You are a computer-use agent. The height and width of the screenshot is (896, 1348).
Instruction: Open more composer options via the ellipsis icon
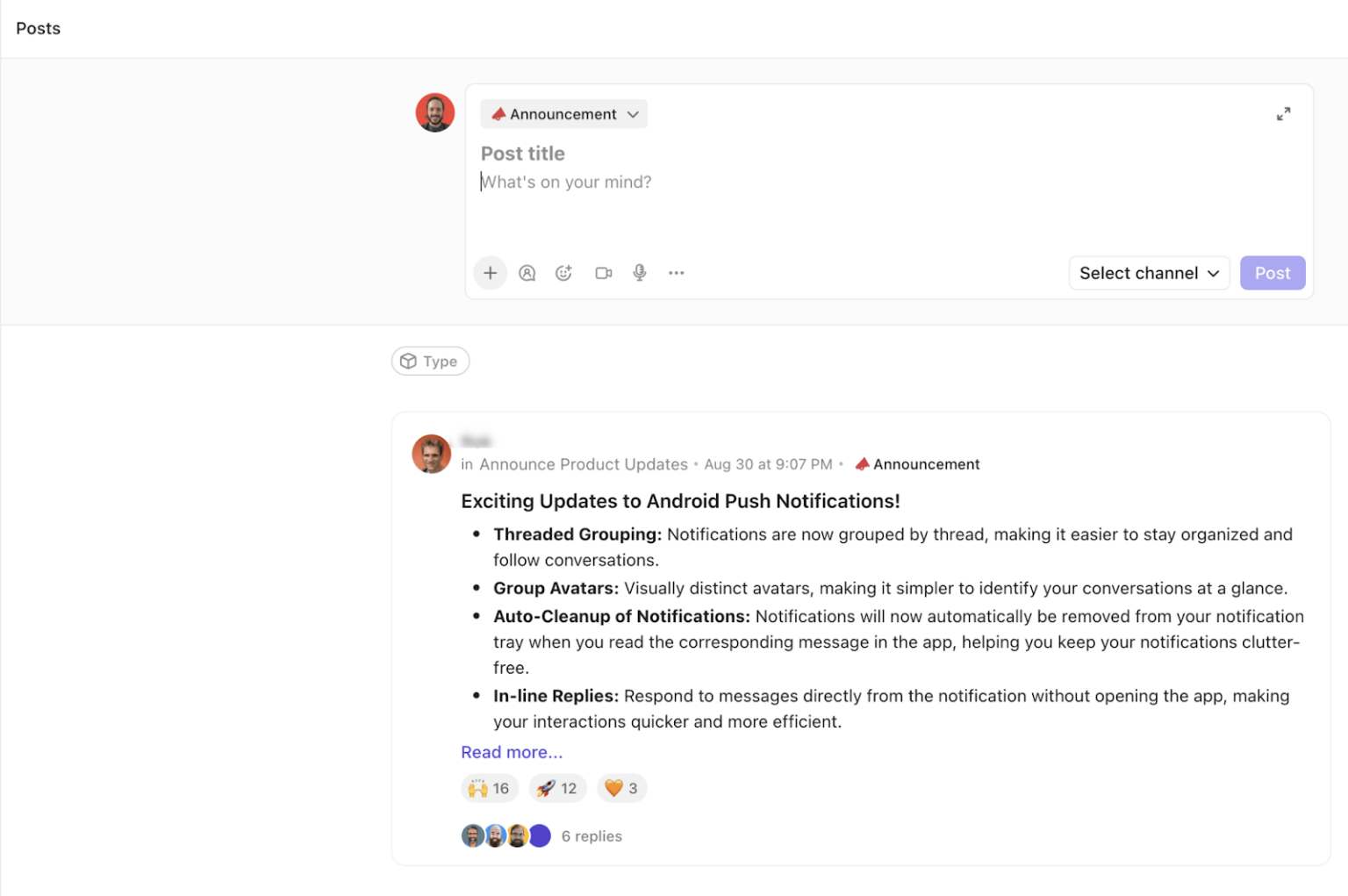coord(676,273)
